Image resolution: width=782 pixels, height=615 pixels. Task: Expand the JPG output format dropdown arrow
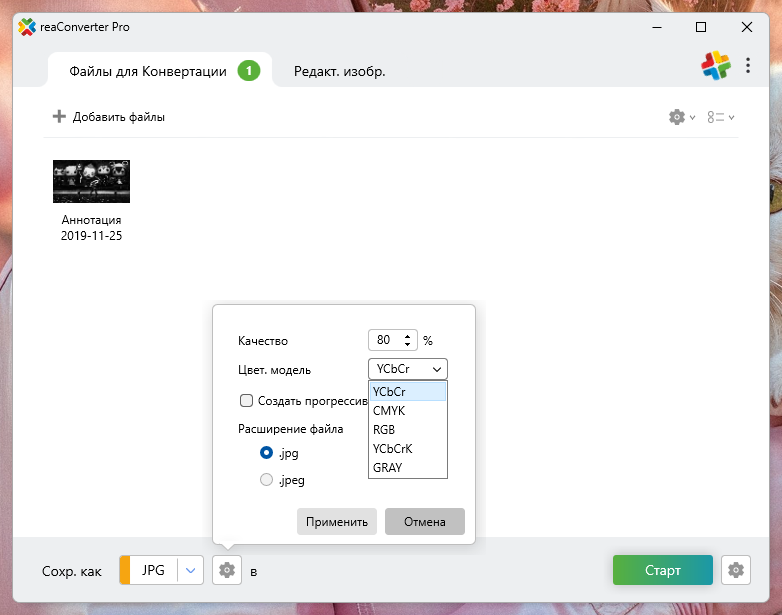click(191, 570)
